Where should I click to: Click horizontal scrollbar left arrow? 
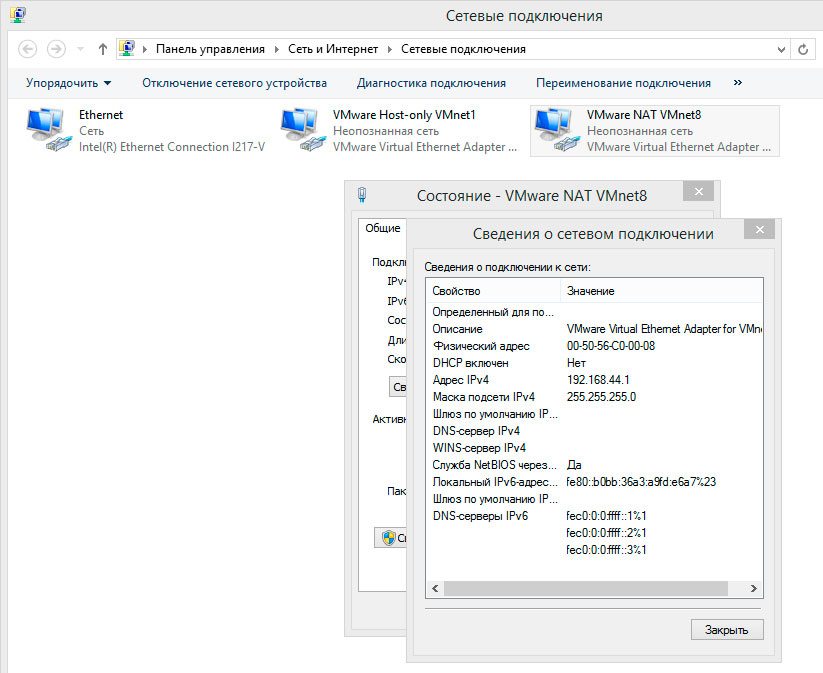pyautogui.click(x=435, y=588)
